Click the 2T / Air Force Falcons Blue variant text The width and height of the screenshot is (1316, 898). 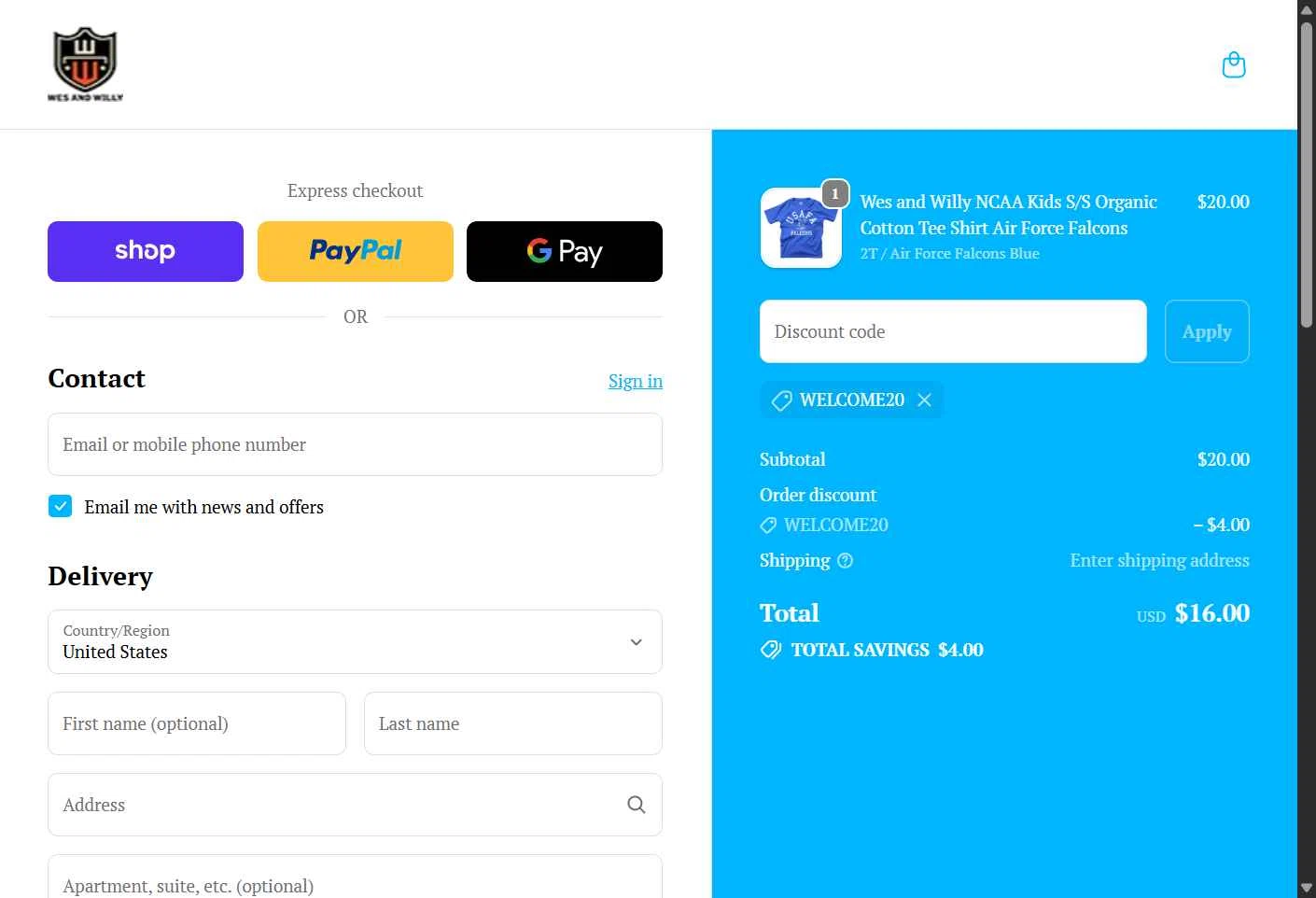[x=949, y=254]
